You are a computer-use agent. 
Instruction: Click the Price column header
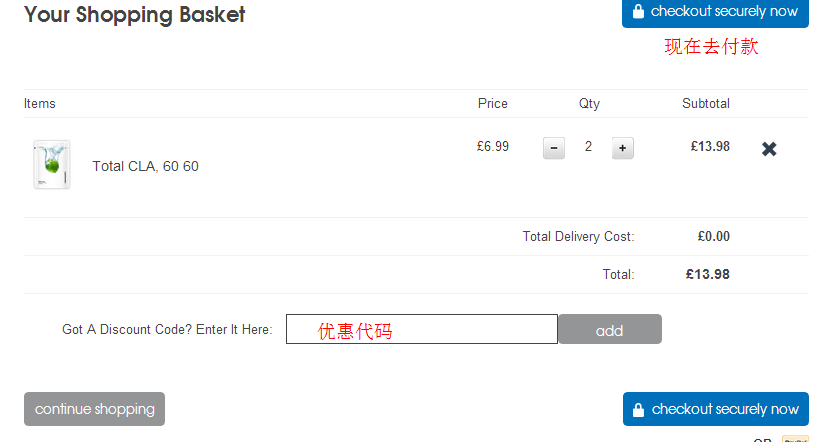point(492,104)
